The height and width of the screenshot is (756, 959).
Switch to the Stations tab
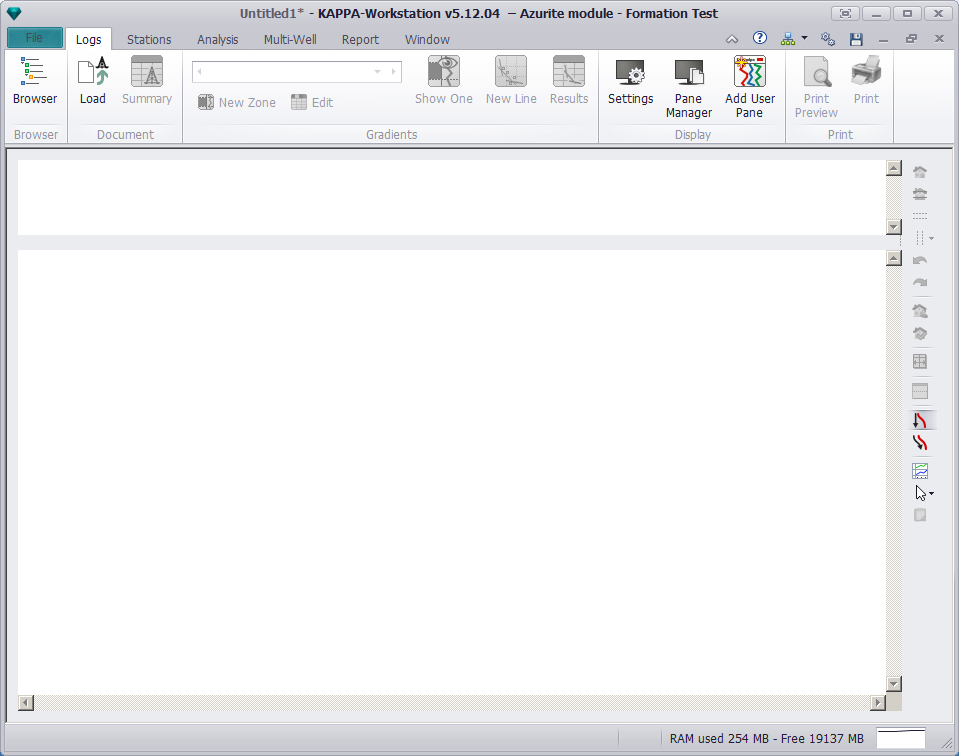[x=149, y=39]
